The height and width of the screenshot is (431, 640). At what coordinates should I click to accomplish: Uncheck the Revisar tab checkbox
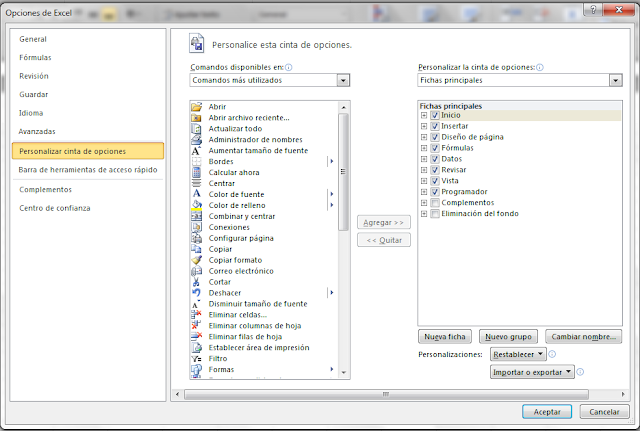click(435, 170)
